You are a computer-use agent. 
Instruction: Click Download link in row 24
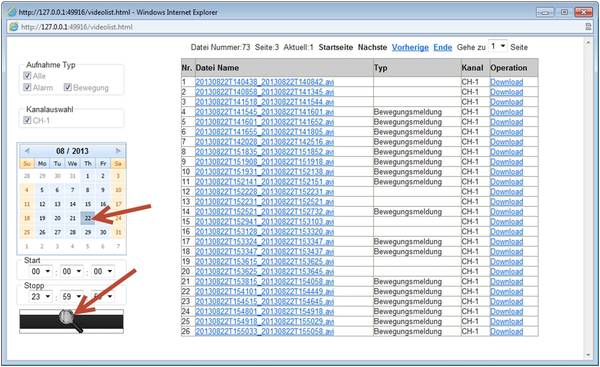coord(507,312)
